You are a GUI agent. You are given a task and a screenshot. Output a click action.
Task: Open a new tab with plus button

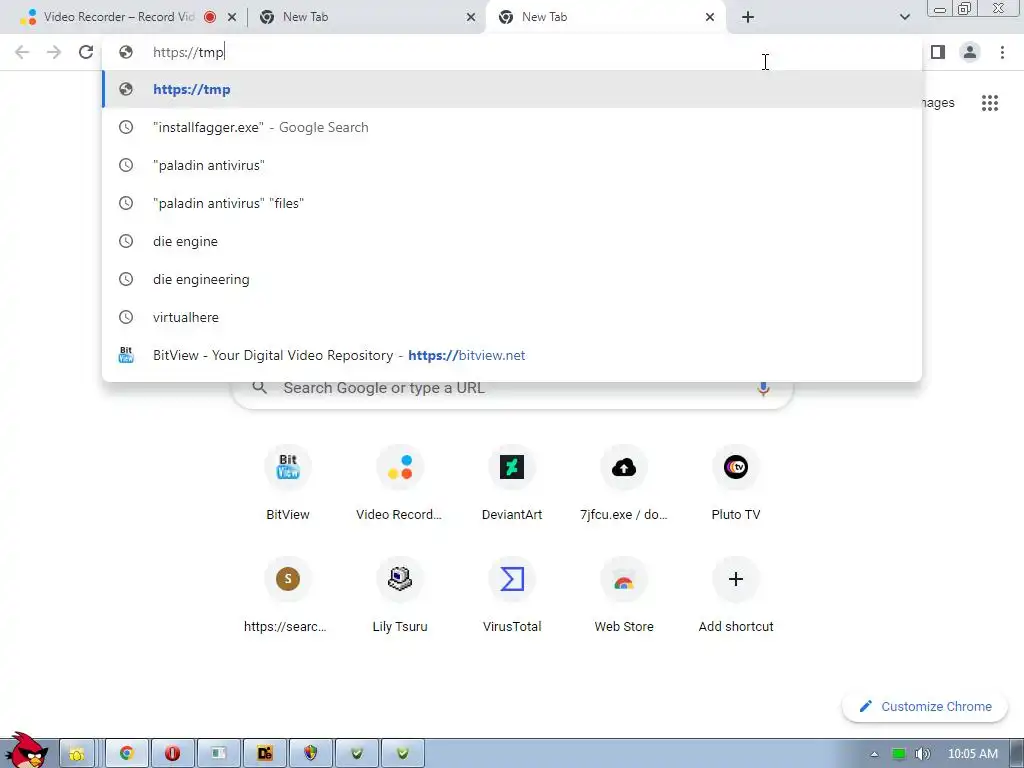coord(748,17)
